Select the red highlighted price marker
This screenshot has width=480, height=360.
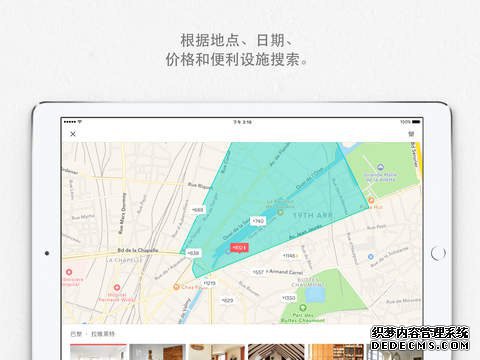click(239, 248)
